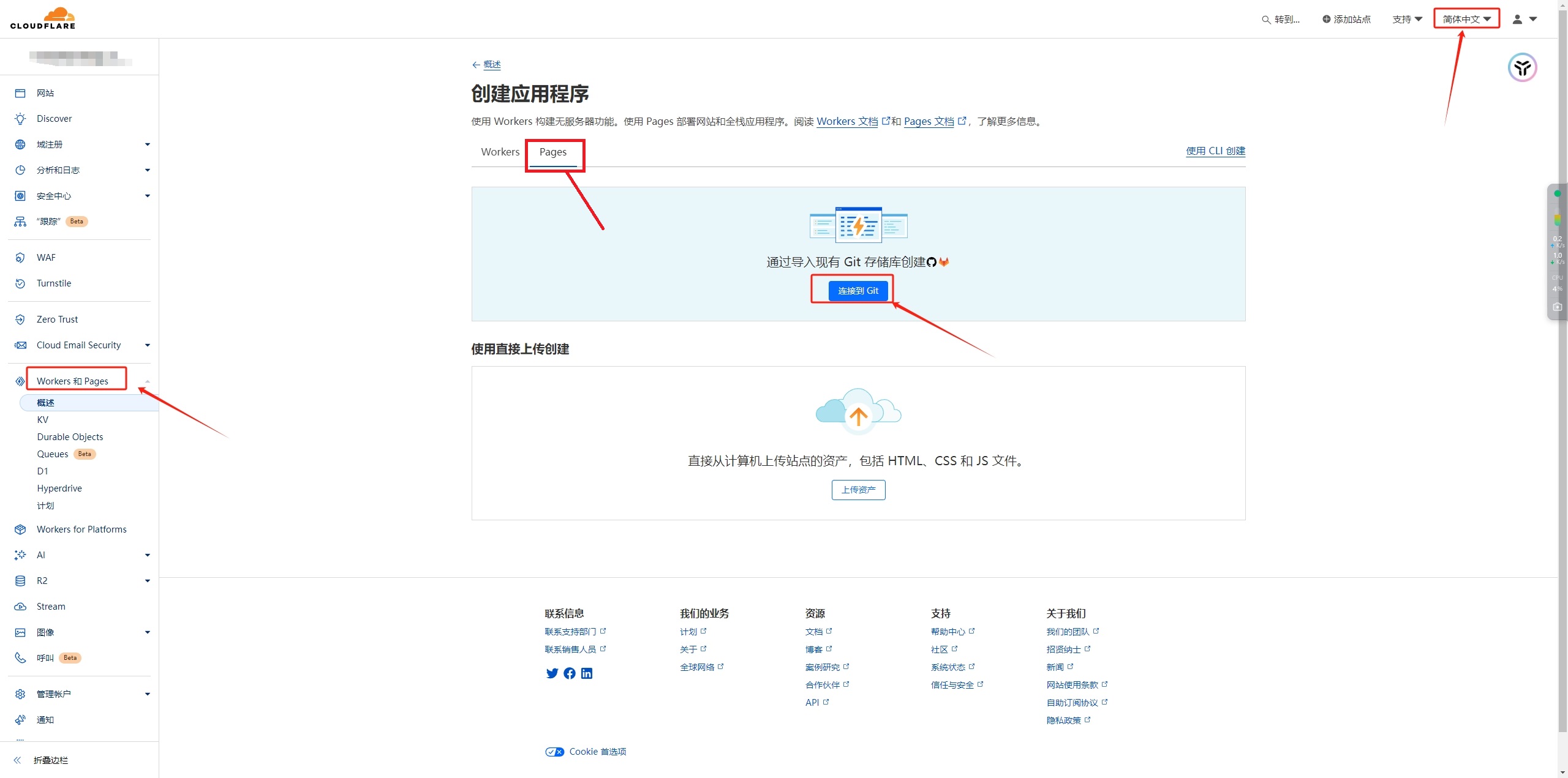
Task: Open the D1 database section
Action: point(42,471)
